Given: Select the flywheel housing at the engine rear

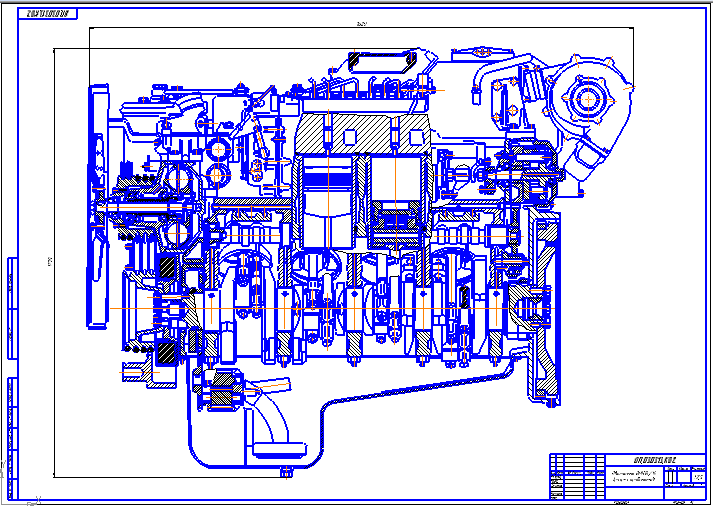Looking at the screenshot, I should point(545,305).
